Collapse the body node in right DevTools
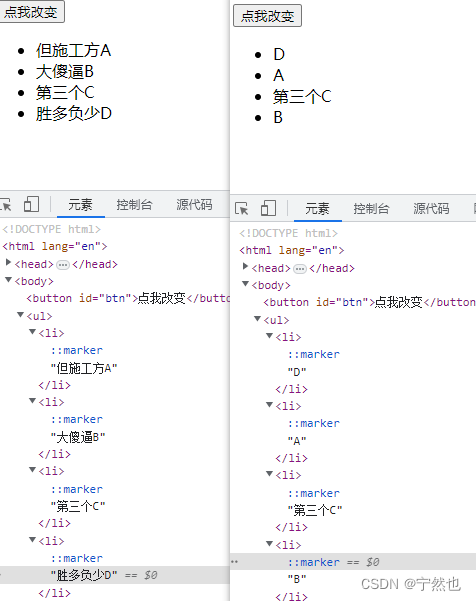 point(245,284)
